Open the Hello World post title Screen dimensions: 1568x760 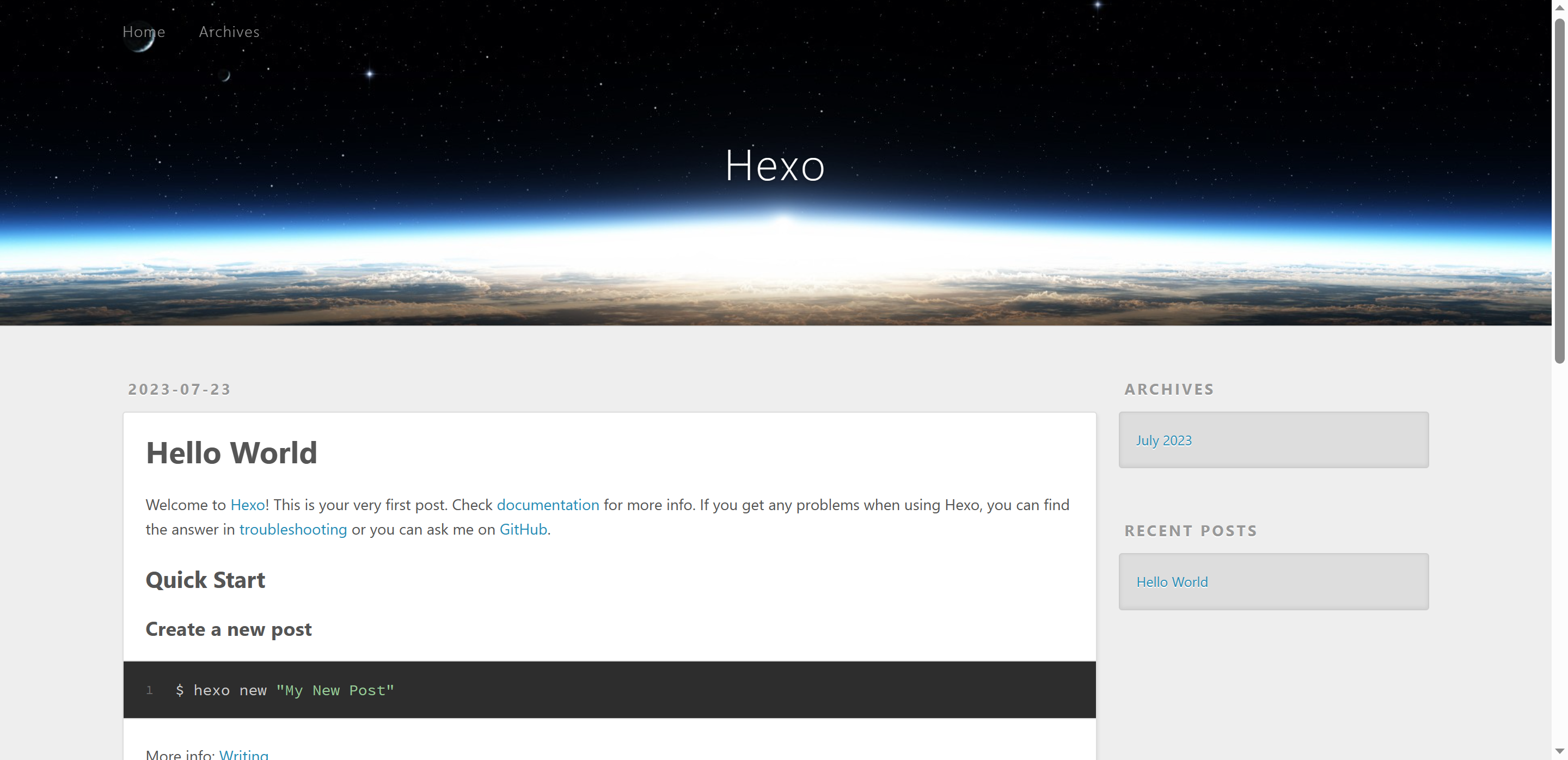point(231,453)
